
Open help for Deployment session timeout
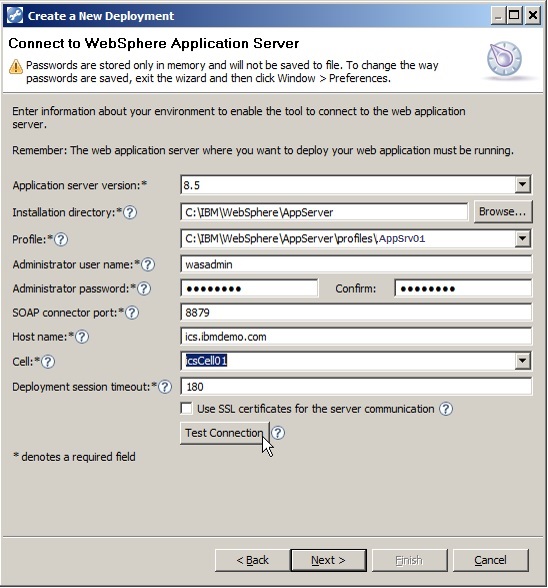[x=165, y=387]
